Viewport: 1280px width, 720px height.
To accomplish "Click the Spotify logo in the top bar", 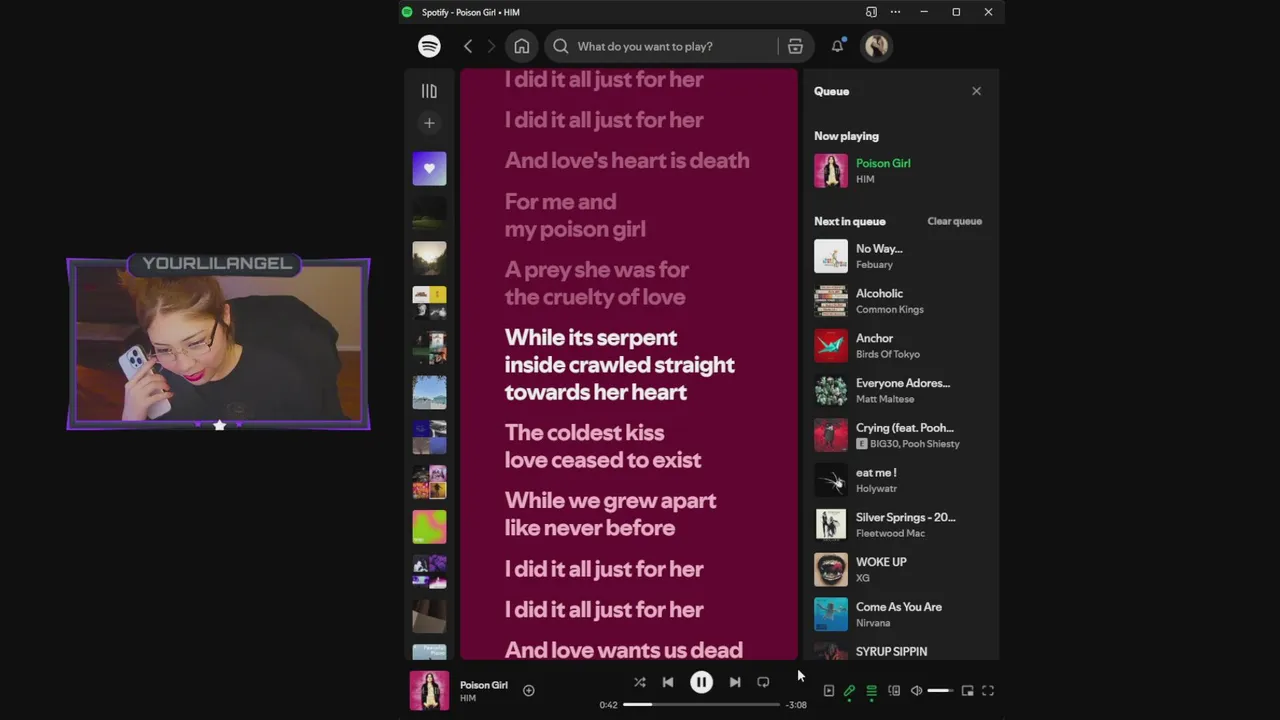I will [x=429, y=46].
